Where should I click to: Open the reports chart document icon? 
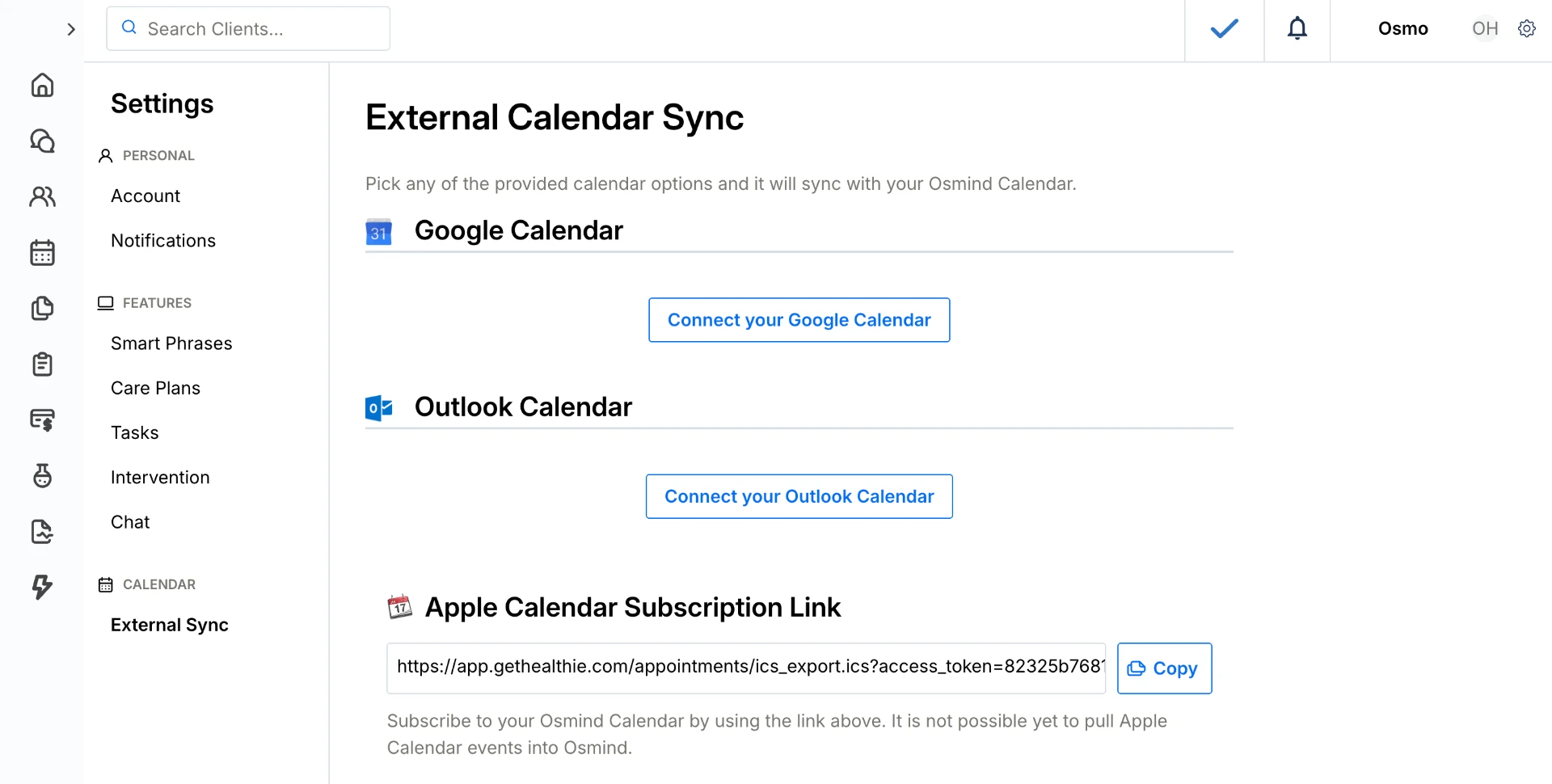(x=42, y=531)
